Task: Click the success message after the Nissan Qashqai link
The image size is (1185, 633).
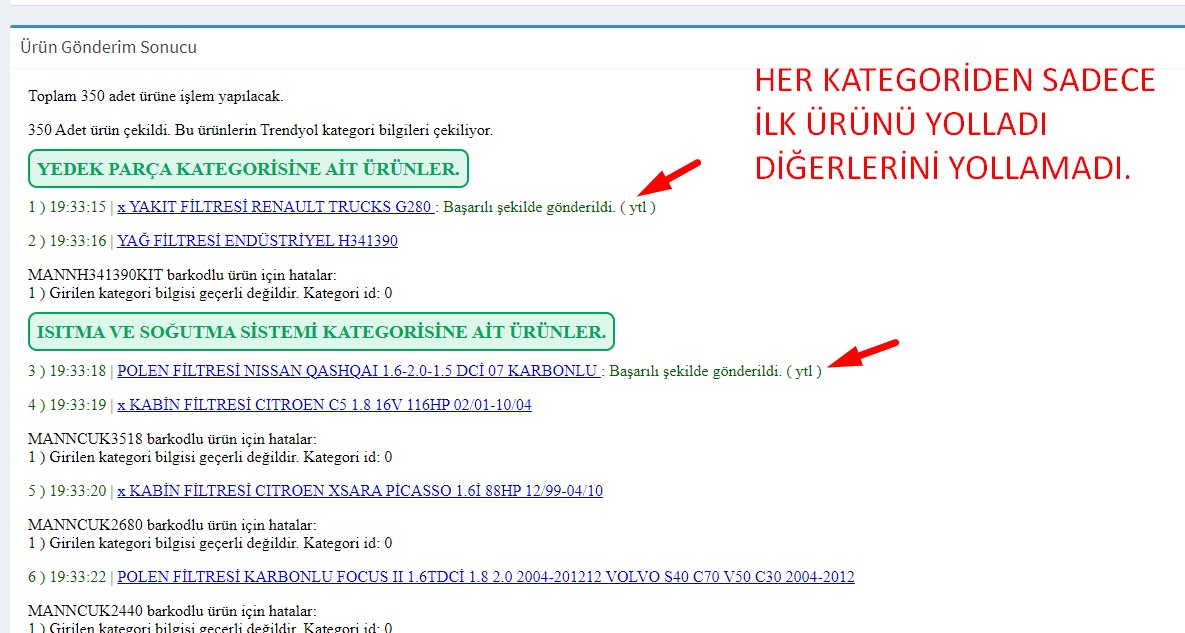Action: pyautogui.click(x=715, y=371)
